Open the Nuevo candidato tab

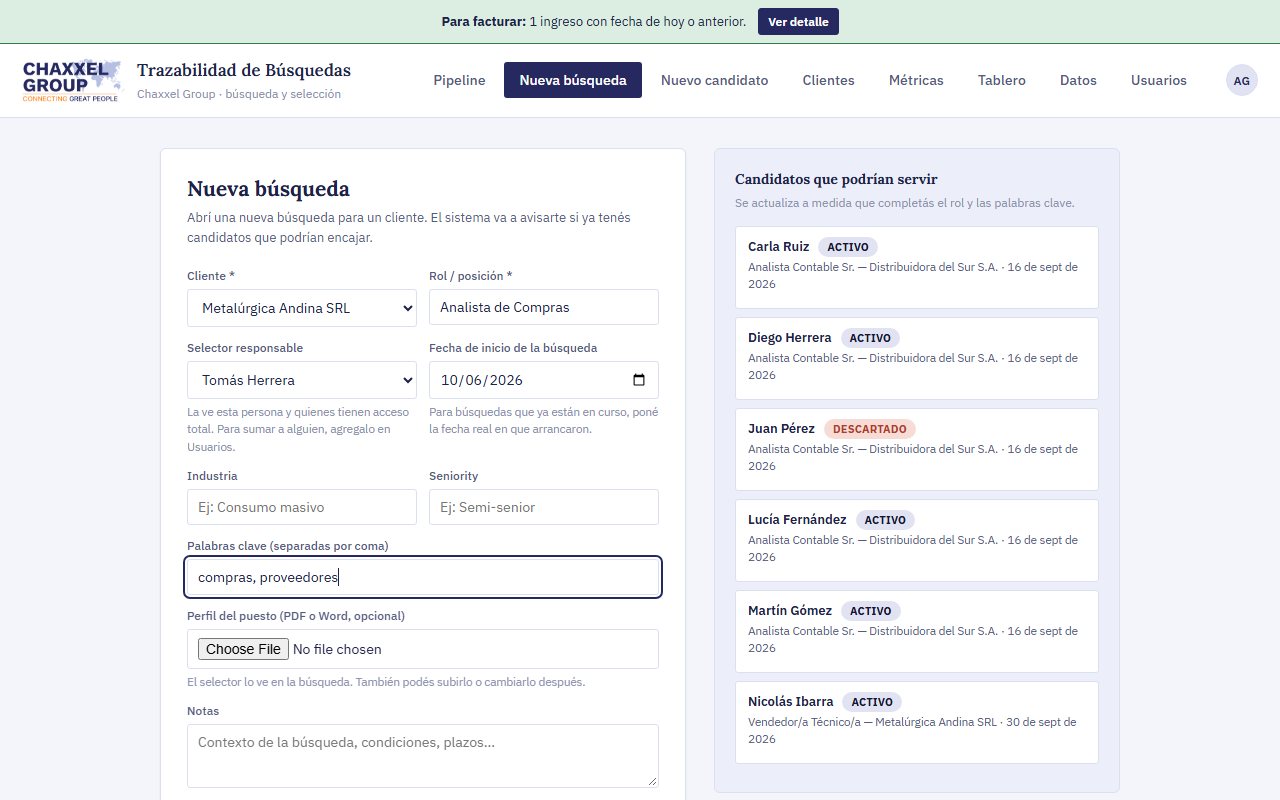tap(714, 80)
